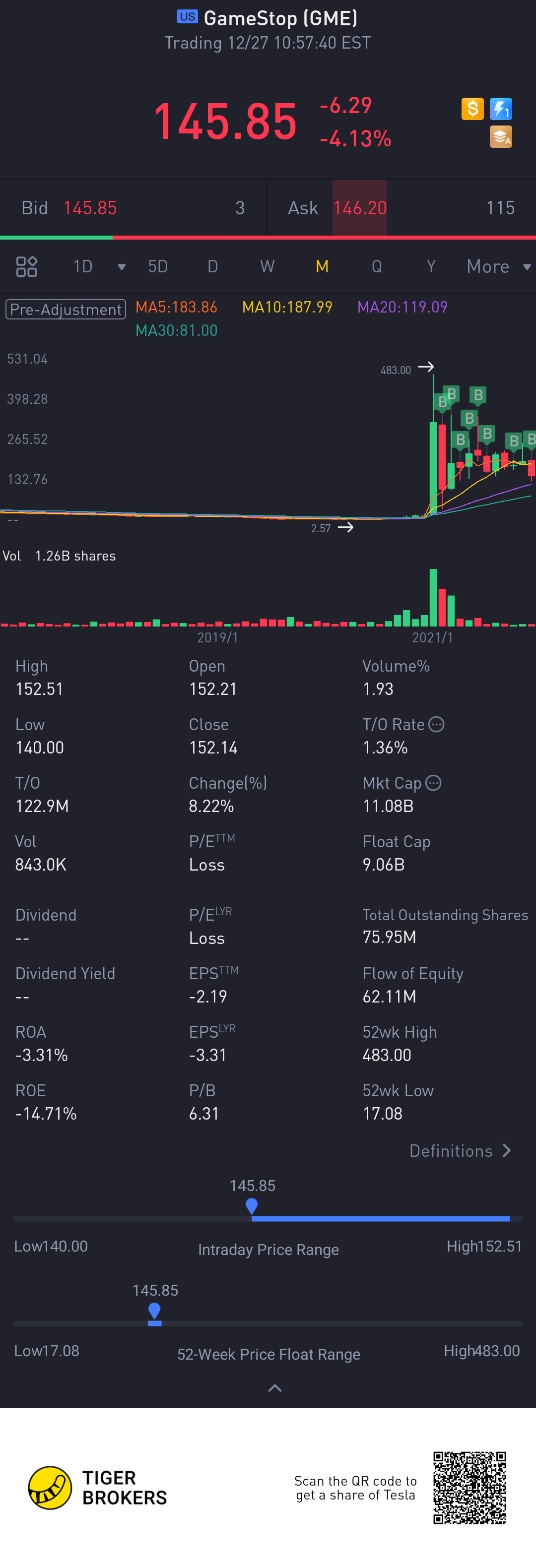Switch to the Y yearly chart tab

tap(431, 266)
